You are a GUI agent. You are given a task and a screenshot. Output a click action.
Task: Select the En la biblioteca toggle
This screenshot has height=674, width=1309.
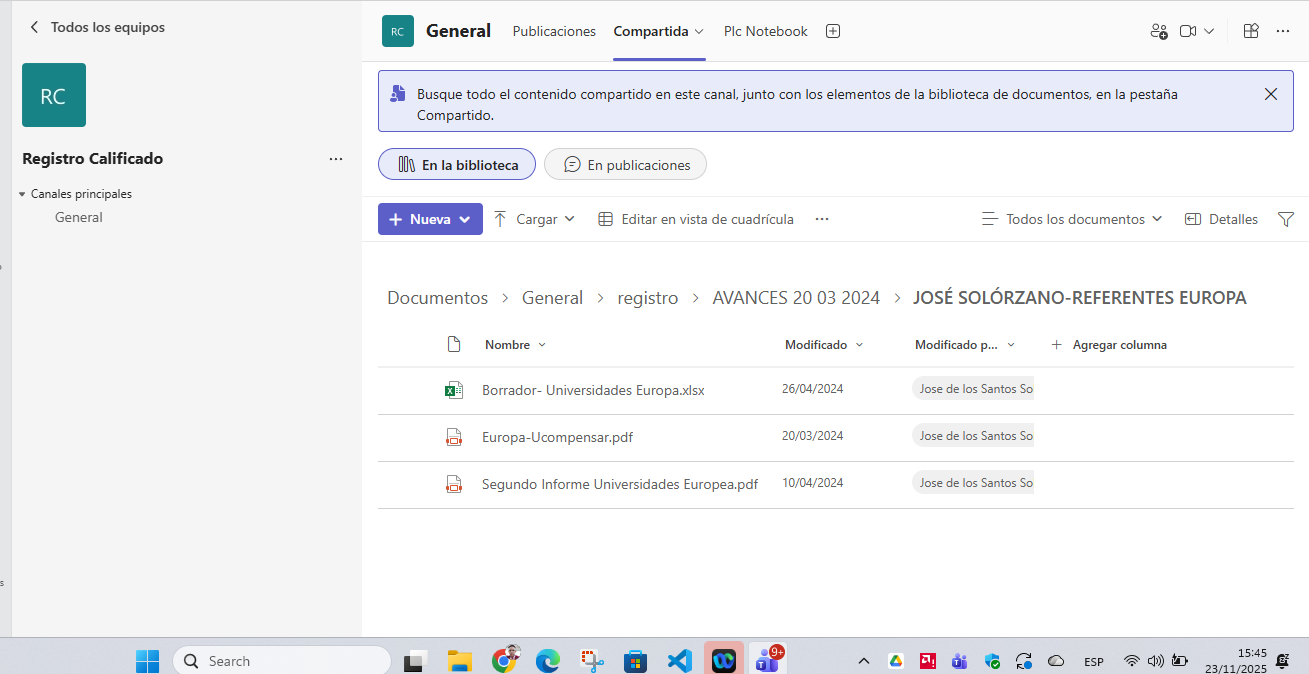tap(457, 165)
